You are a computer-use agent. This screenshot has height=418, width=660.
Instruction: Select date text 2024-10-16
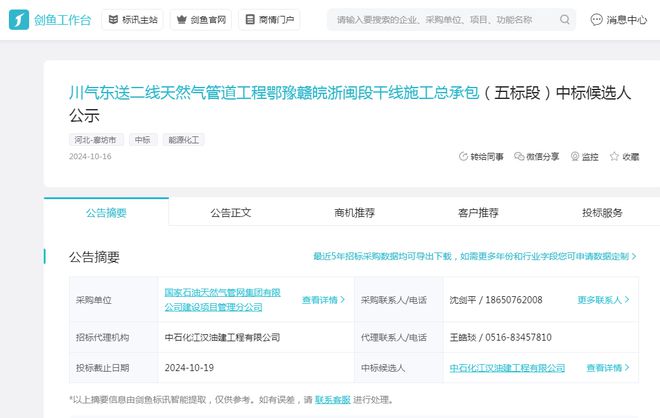click(90, 157)
